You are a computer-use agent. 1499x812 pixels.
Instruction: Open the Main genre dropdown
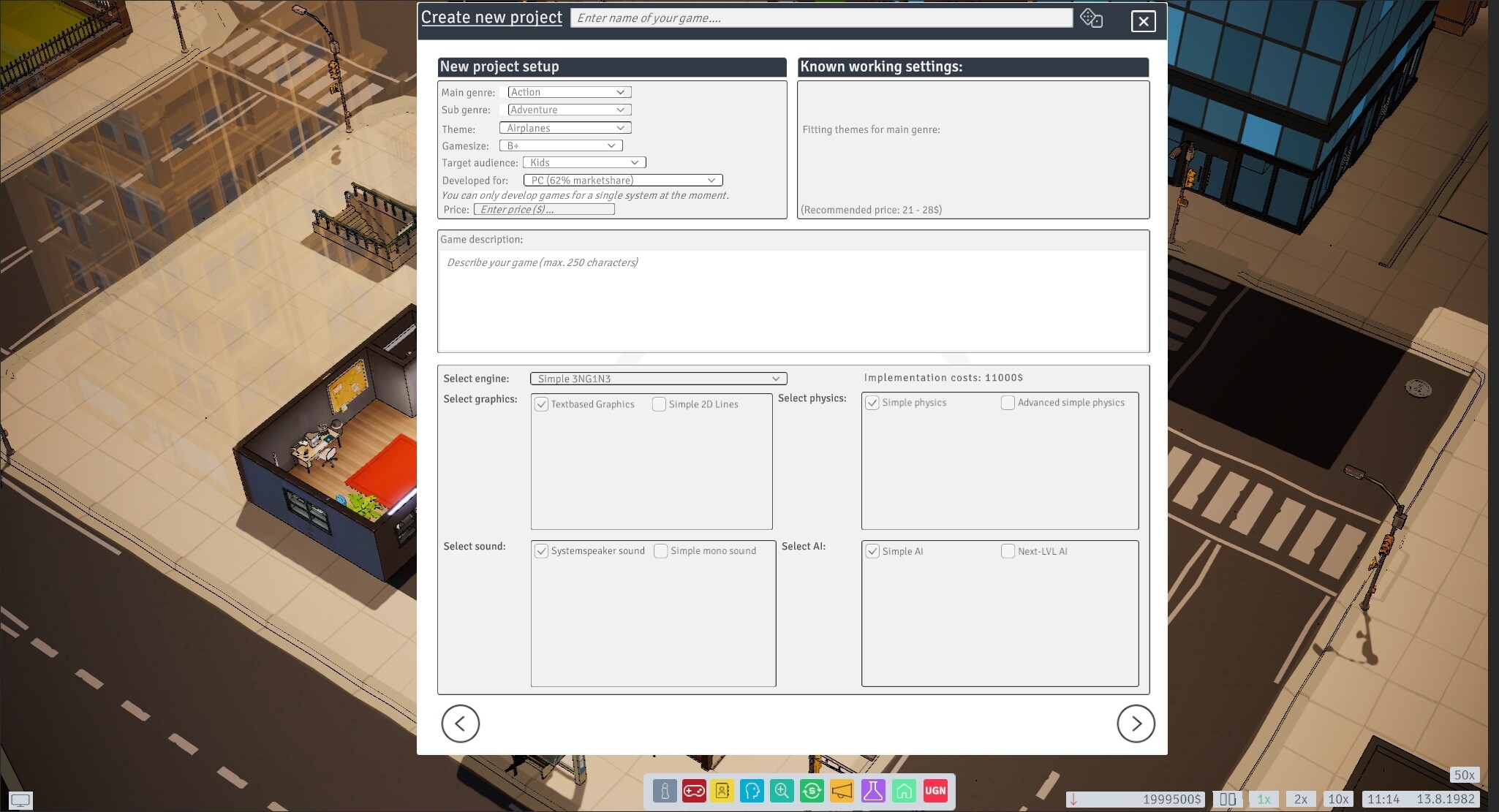tap(569, 92)
